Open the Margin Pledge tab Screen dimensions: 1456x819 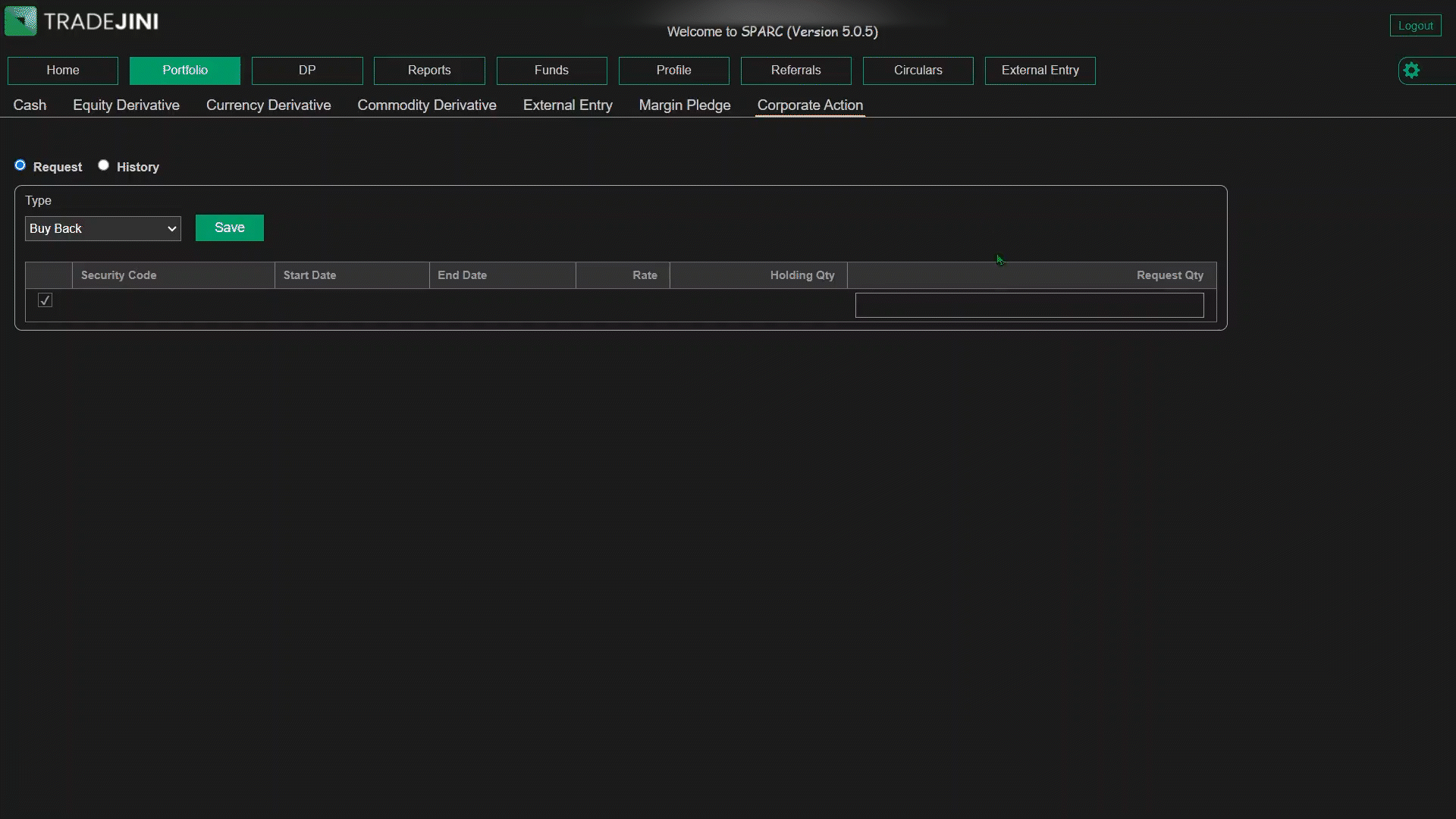click(684, 105)
